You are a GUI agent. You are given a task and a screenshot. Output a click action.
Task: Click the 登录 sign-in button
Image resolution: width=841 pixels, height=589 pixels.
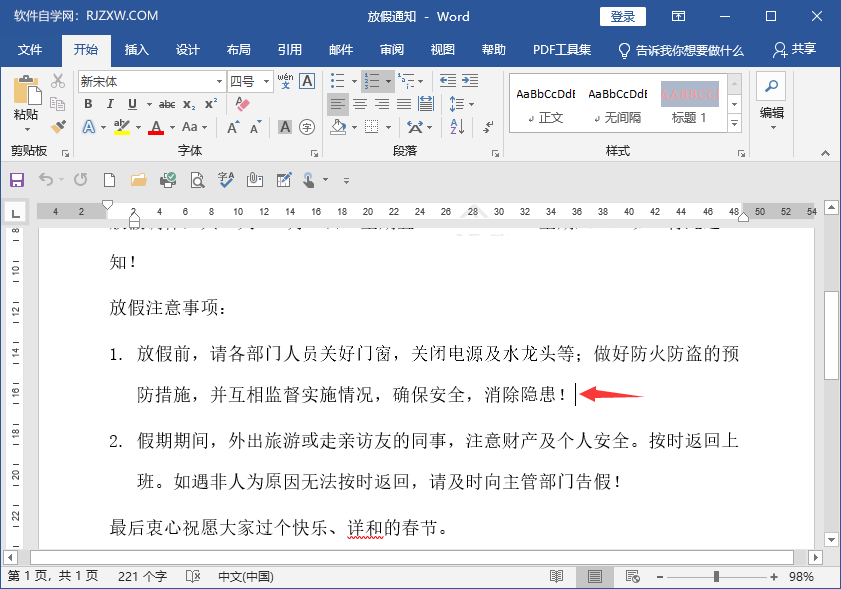tap(622, 17)
